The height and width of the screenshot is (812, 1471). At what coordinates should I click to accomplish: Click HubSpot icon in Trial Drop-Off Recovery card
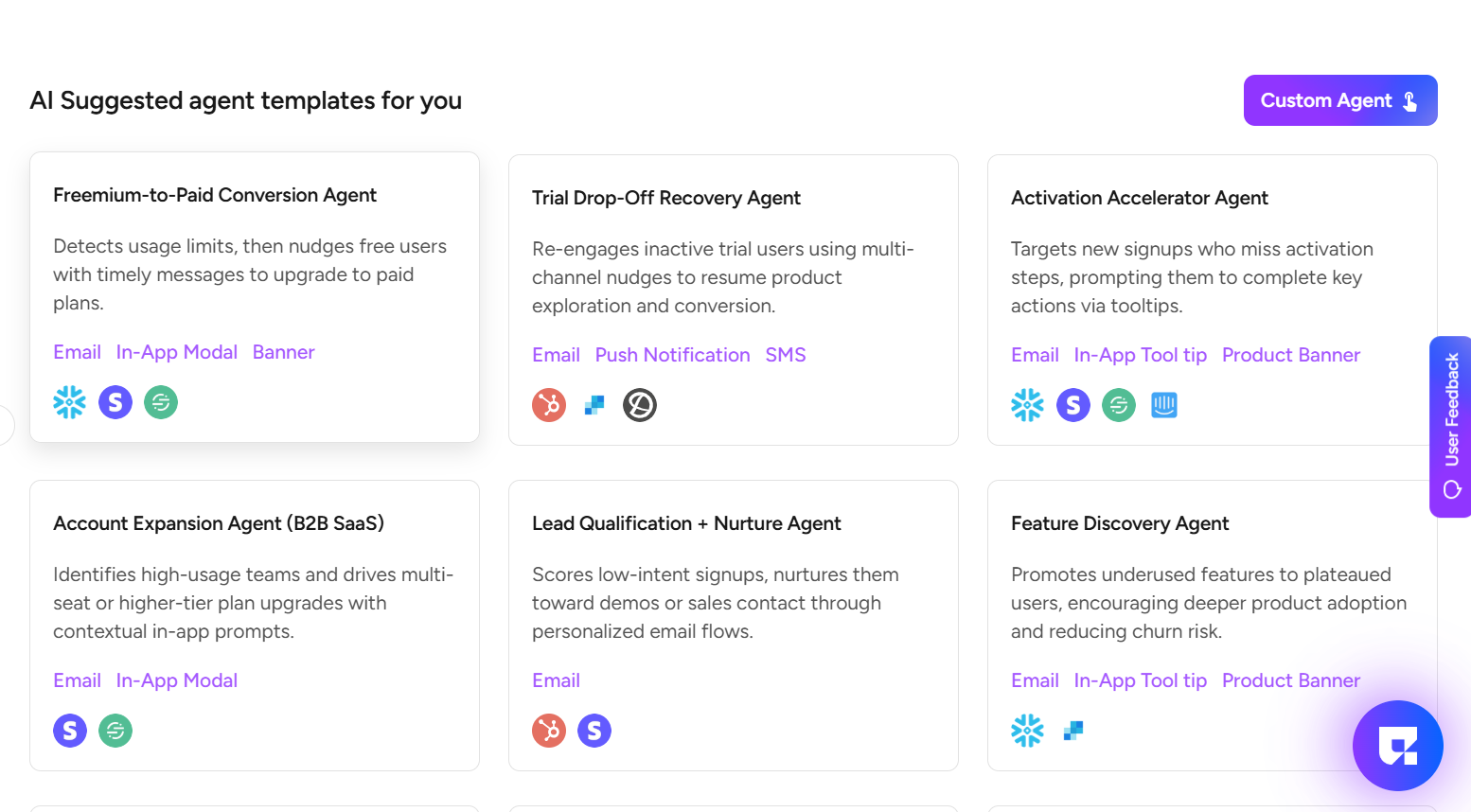coord(549,405)
